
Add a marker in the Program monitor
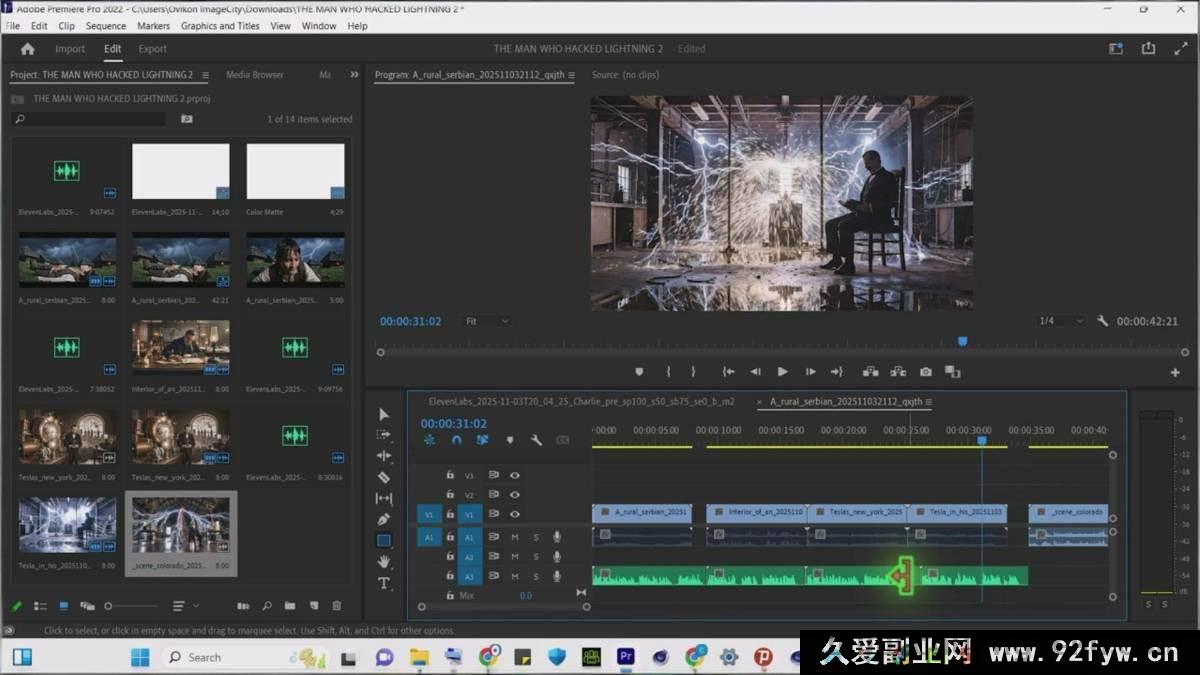(x=639, y=372)
